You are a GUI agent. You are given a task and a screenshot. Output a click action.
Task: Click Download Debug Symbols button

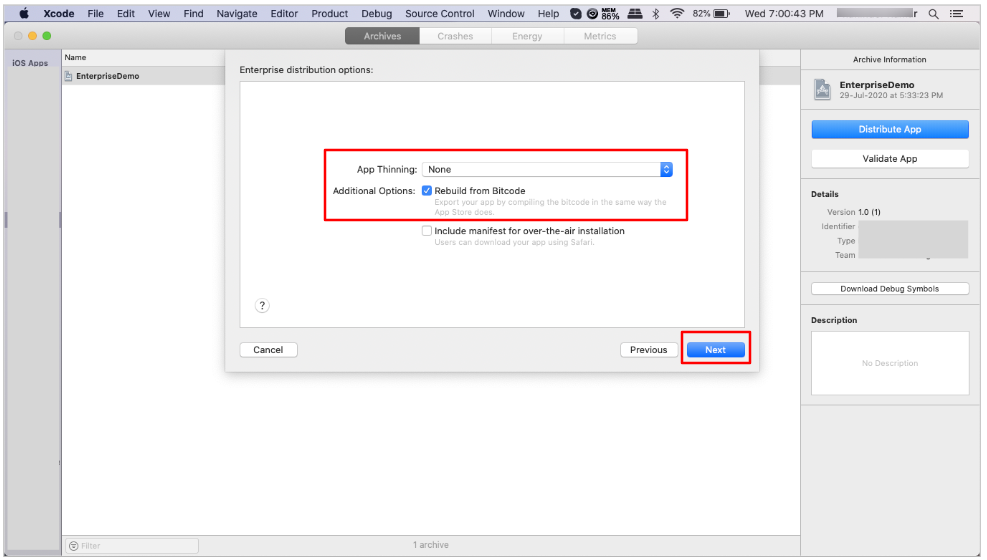tap(889, 289)
